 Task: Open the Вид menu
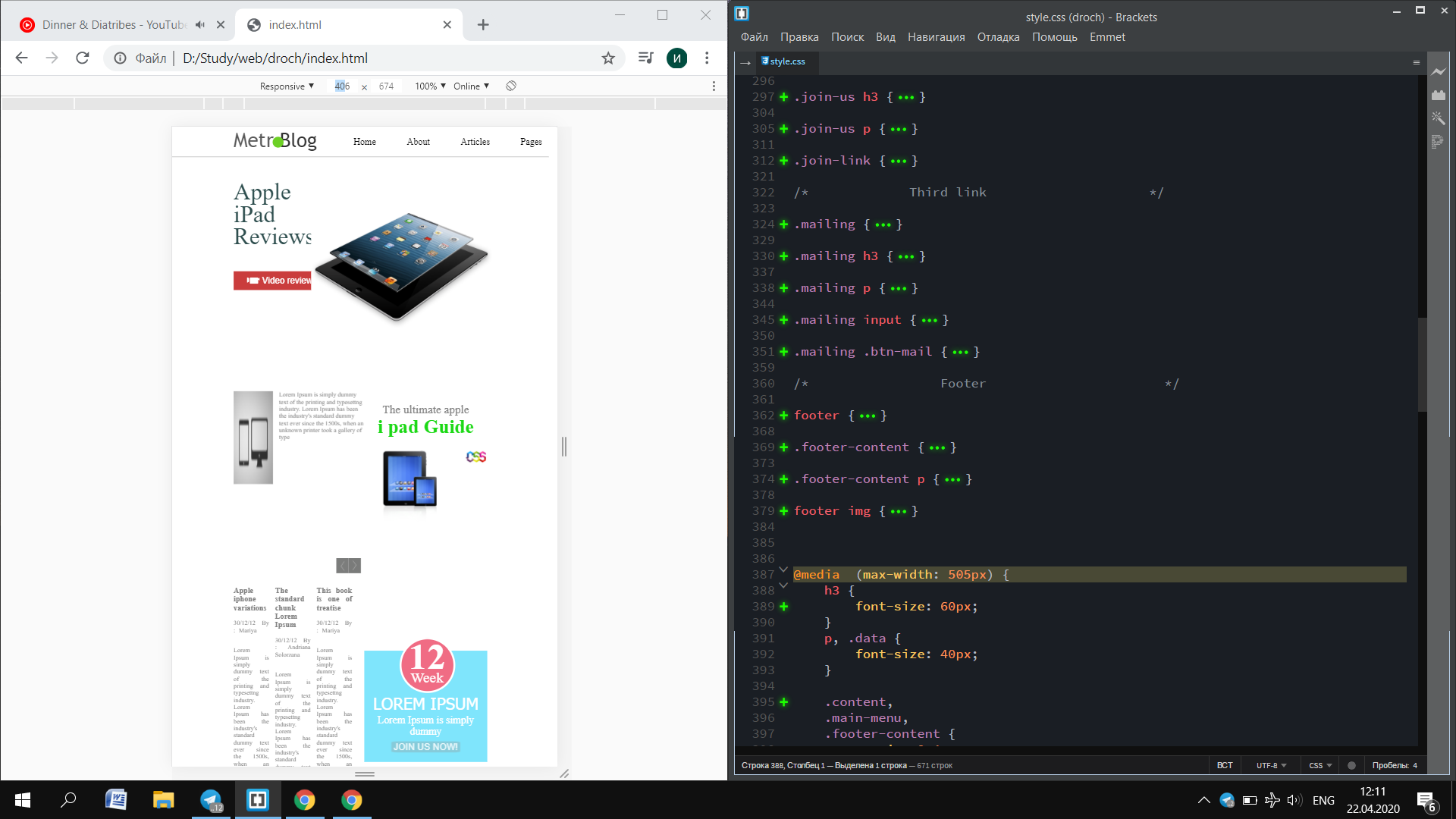click(886, 37)
